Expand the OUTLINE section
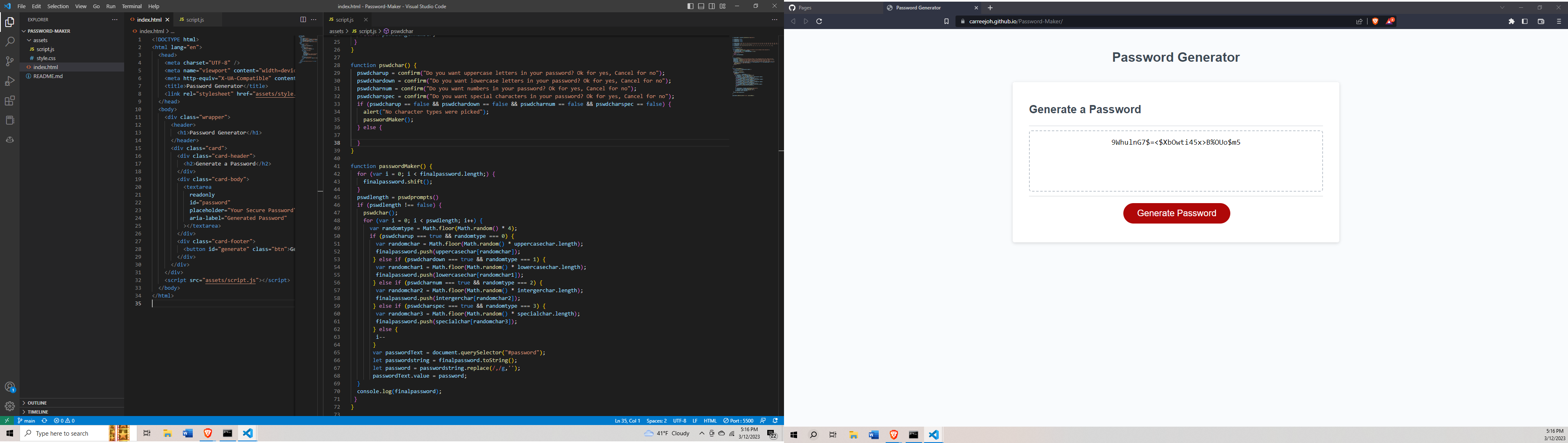 [37, 403]
